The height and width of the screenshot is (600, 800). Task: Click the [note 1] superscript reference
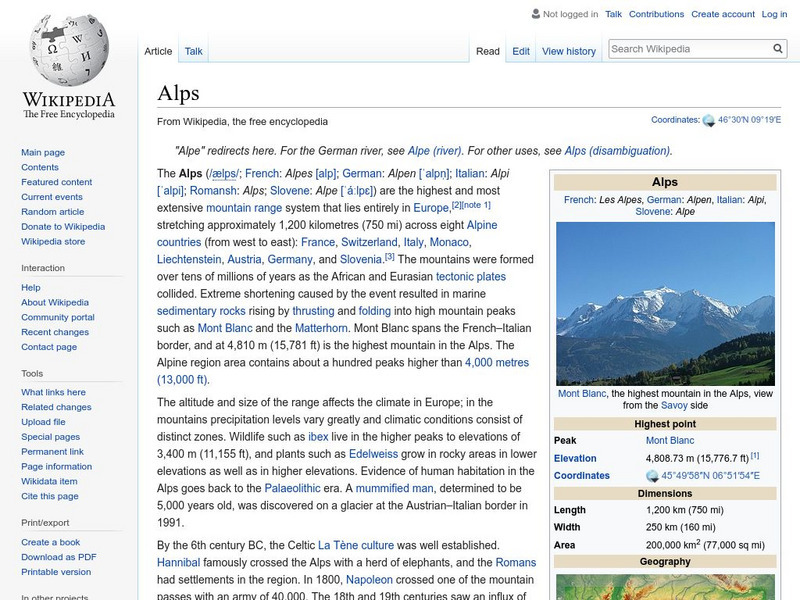476,205
